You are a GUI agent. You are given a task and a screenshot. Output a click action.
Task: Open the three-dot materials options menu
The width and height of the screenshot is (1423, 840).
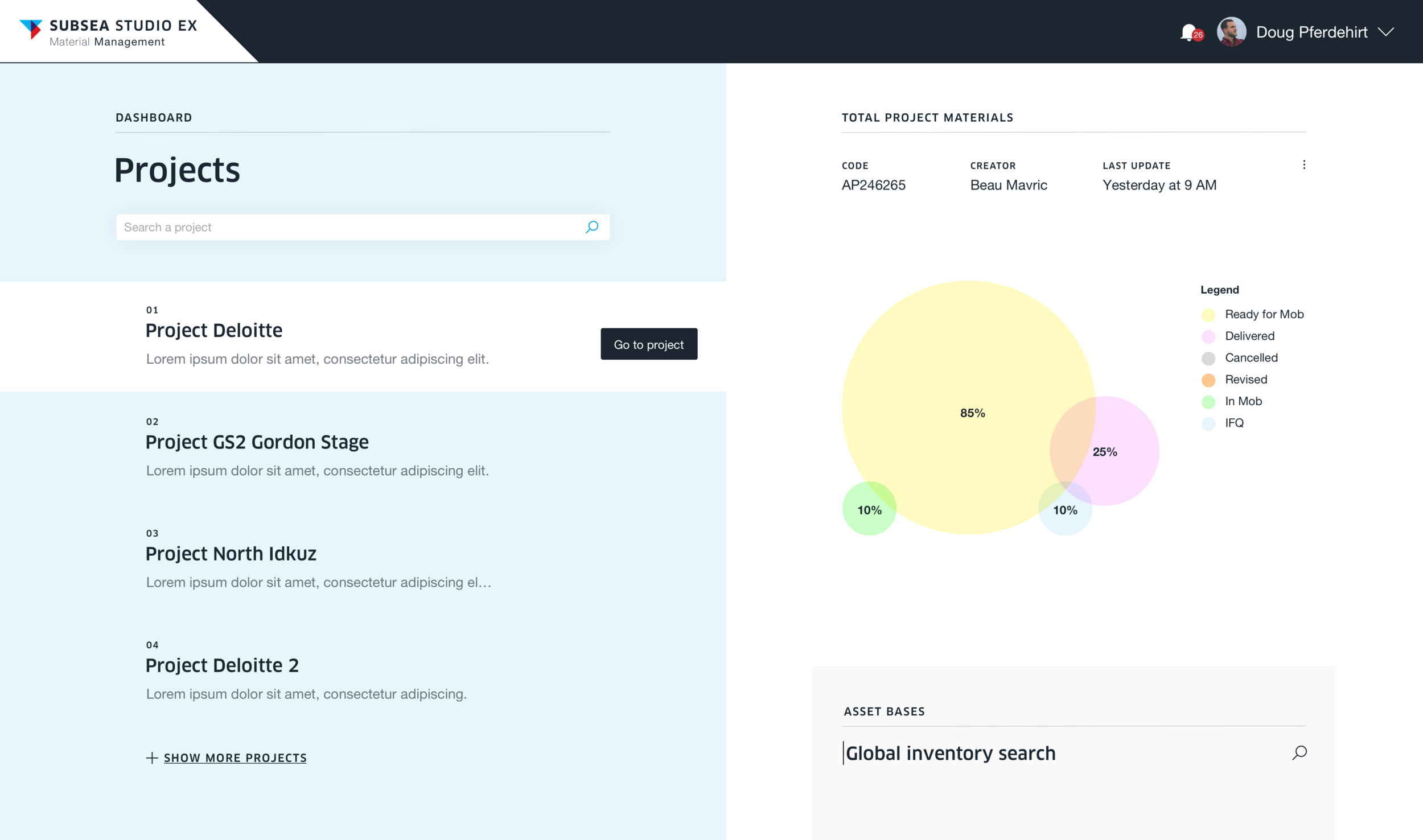1304,165
